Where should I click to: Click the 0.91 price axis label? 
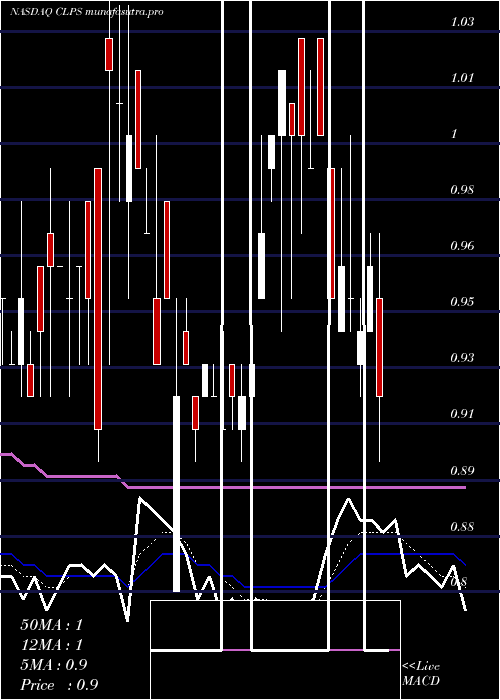click(x=462, y=414)
